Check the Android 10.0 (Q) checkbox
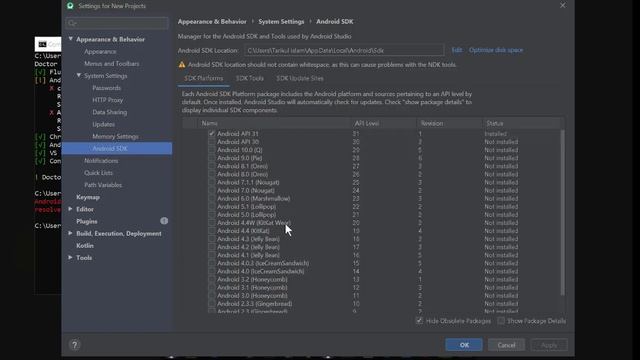 pyautogui.click(x=211, y=150)
